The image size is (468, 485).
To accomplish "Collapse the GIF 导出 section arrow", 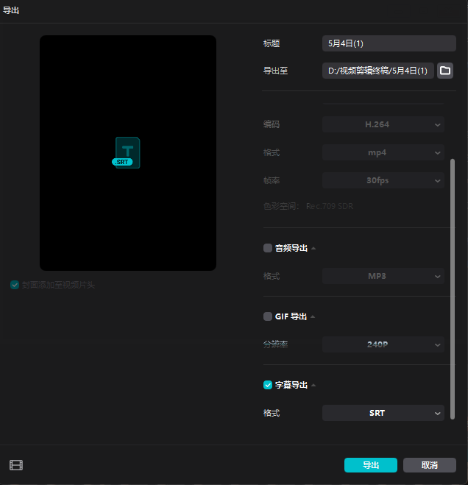I will click(x=313, y=317).
